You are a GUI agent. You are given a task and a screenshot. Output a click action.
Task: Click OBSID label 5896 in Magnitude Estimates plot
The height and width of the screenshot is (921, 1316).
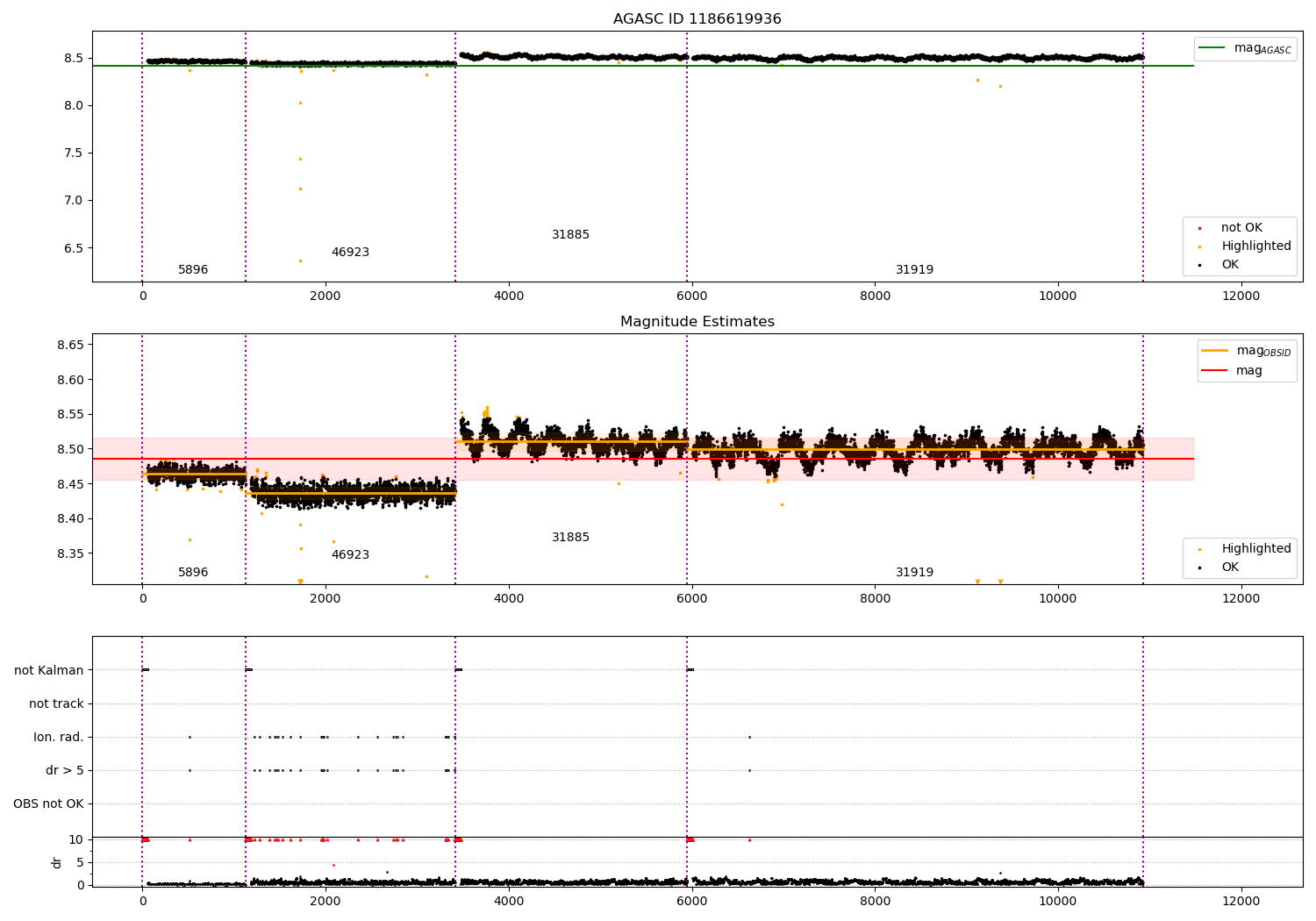[x=193, y=573]
